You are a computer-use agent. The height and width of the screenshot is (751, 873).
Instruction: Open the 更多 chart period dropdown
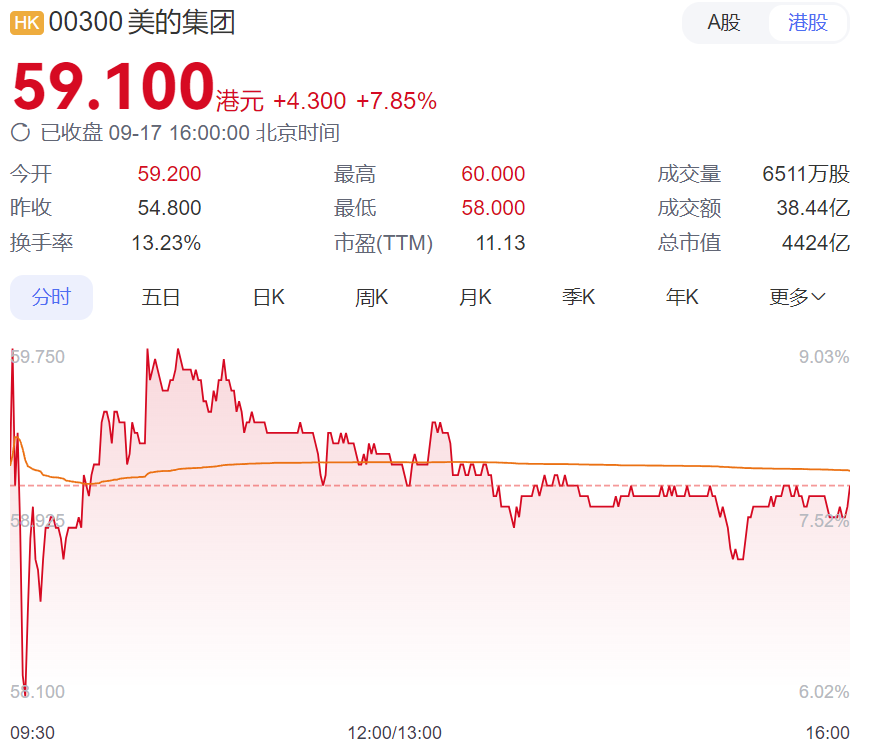point(797,297)
